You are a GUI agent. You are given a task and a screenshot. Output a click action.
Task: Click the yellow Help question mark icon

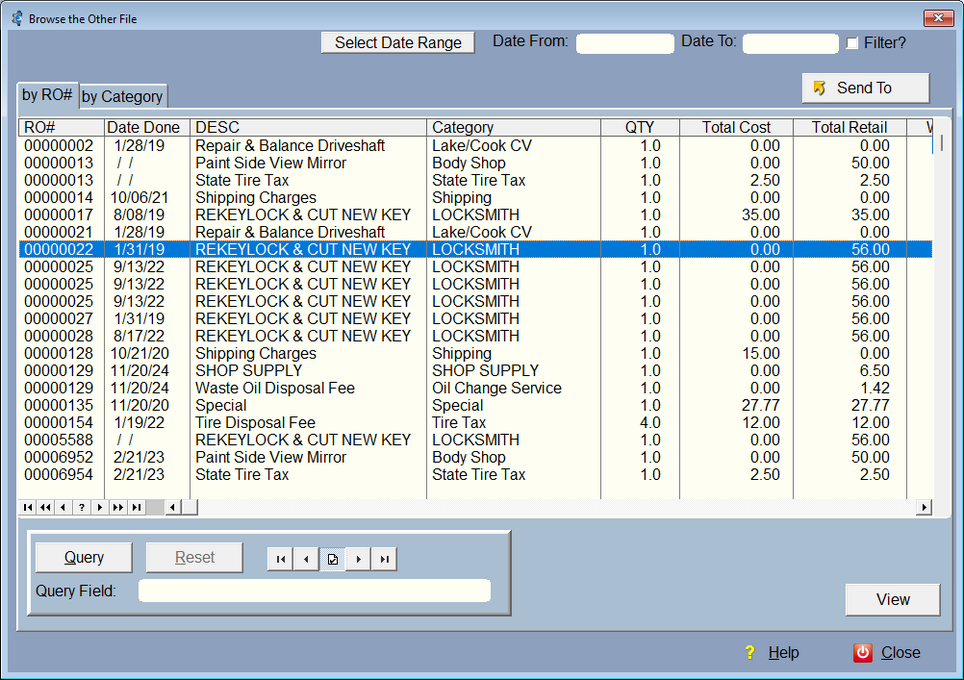[x=749, y=652]
